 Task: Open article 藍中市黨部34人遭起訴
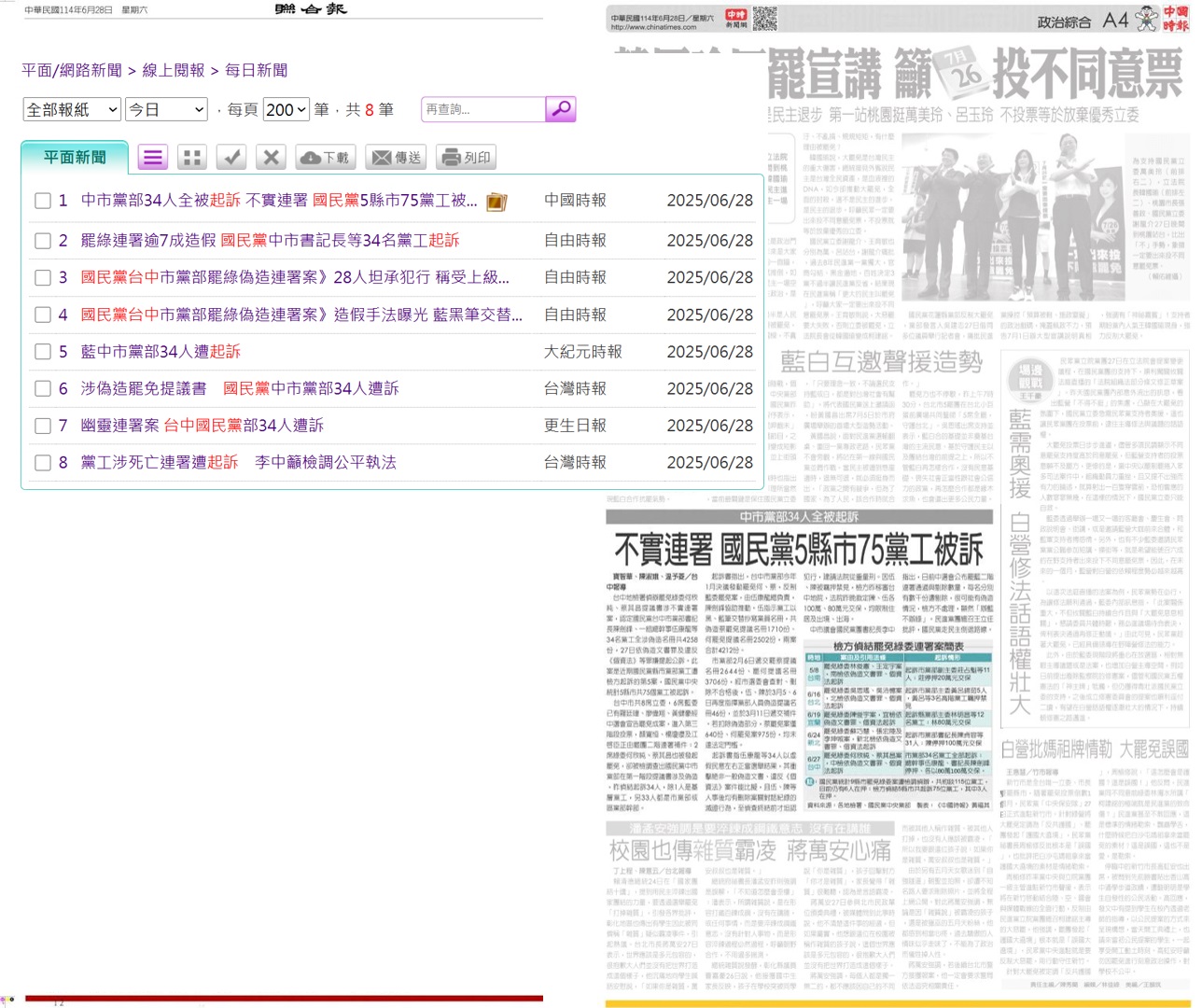pyautogui.click(x=161, y=352)
